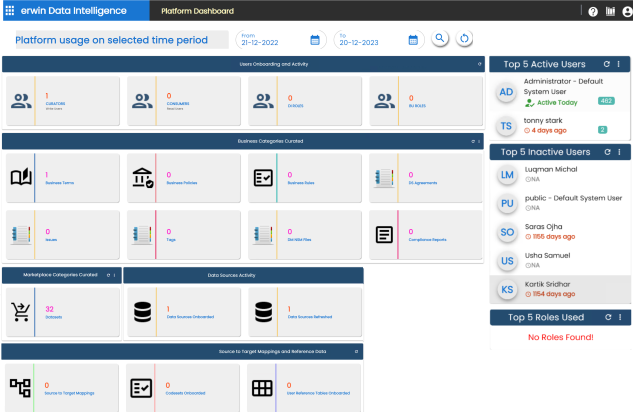Open Top 5 Roles Used options menu
This screenshot has width=633, height=412.
[619, 317]
